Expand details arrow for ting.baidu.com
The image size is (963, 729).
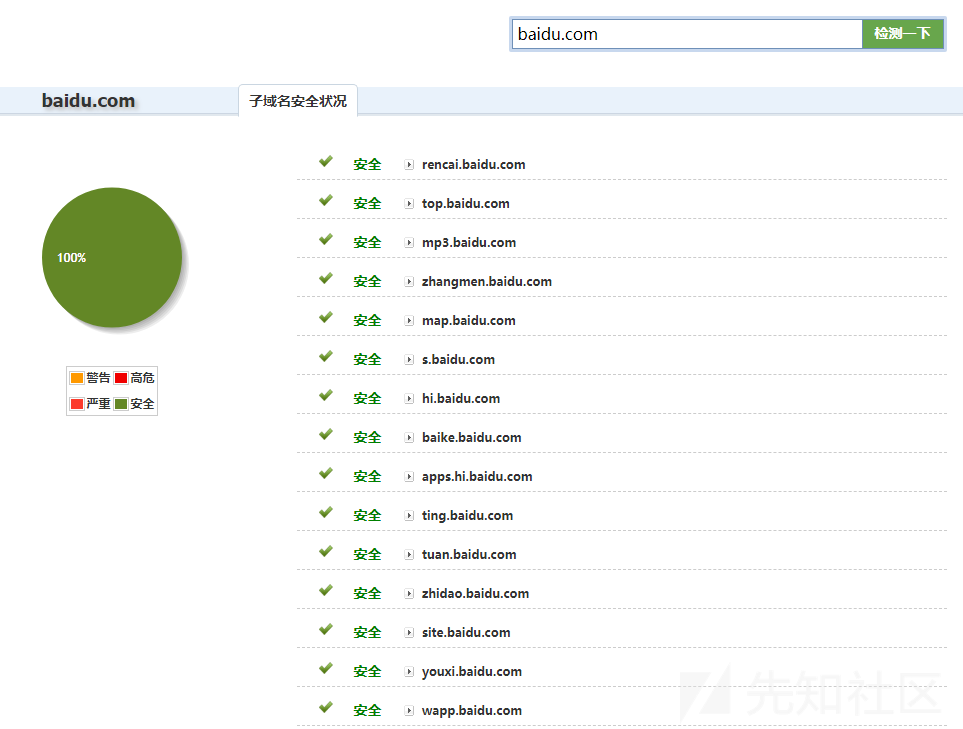pyautogui.click(x=409, y=516)
